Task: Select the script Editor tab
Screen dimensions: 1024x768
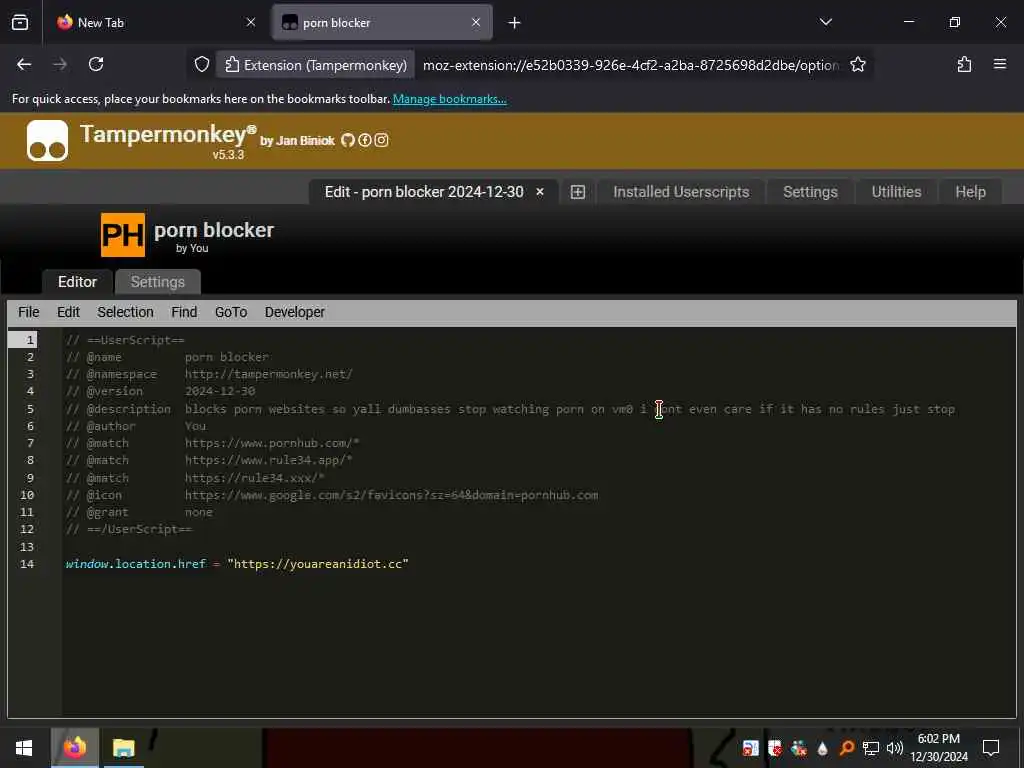Action: [x=77, y=281]
